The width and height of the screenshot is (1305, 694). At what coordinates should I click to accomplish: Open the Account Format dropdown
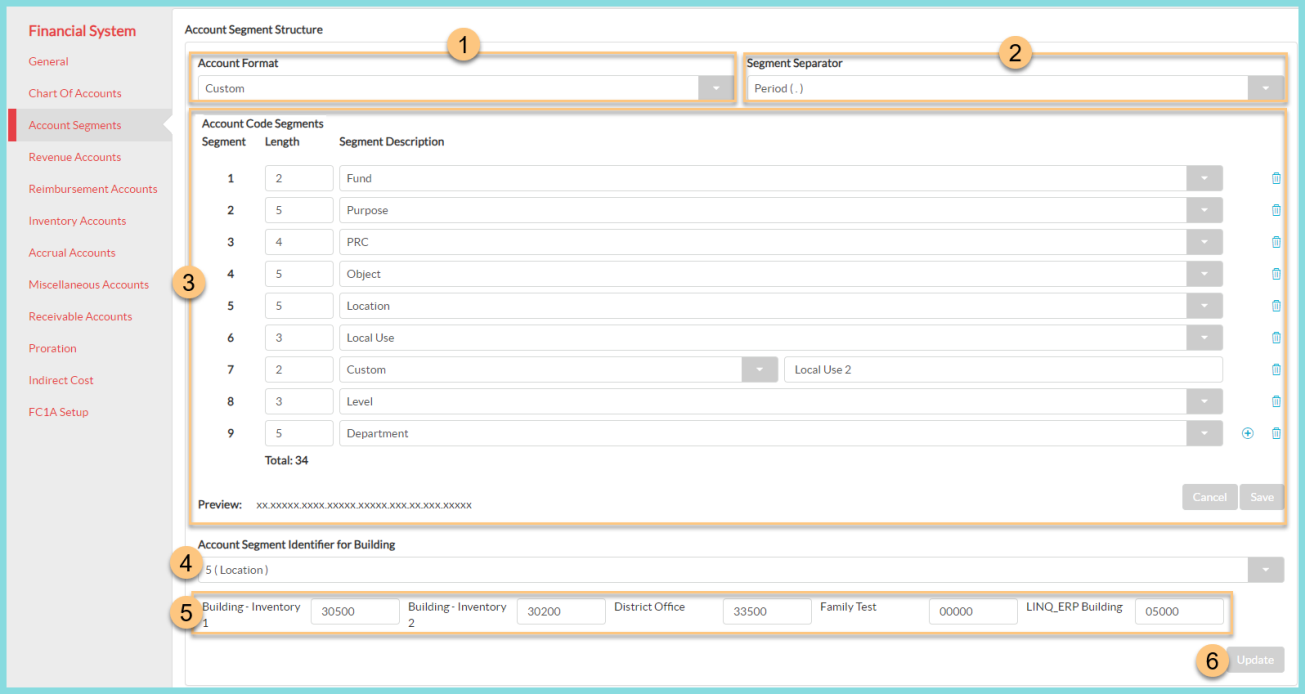715,88
